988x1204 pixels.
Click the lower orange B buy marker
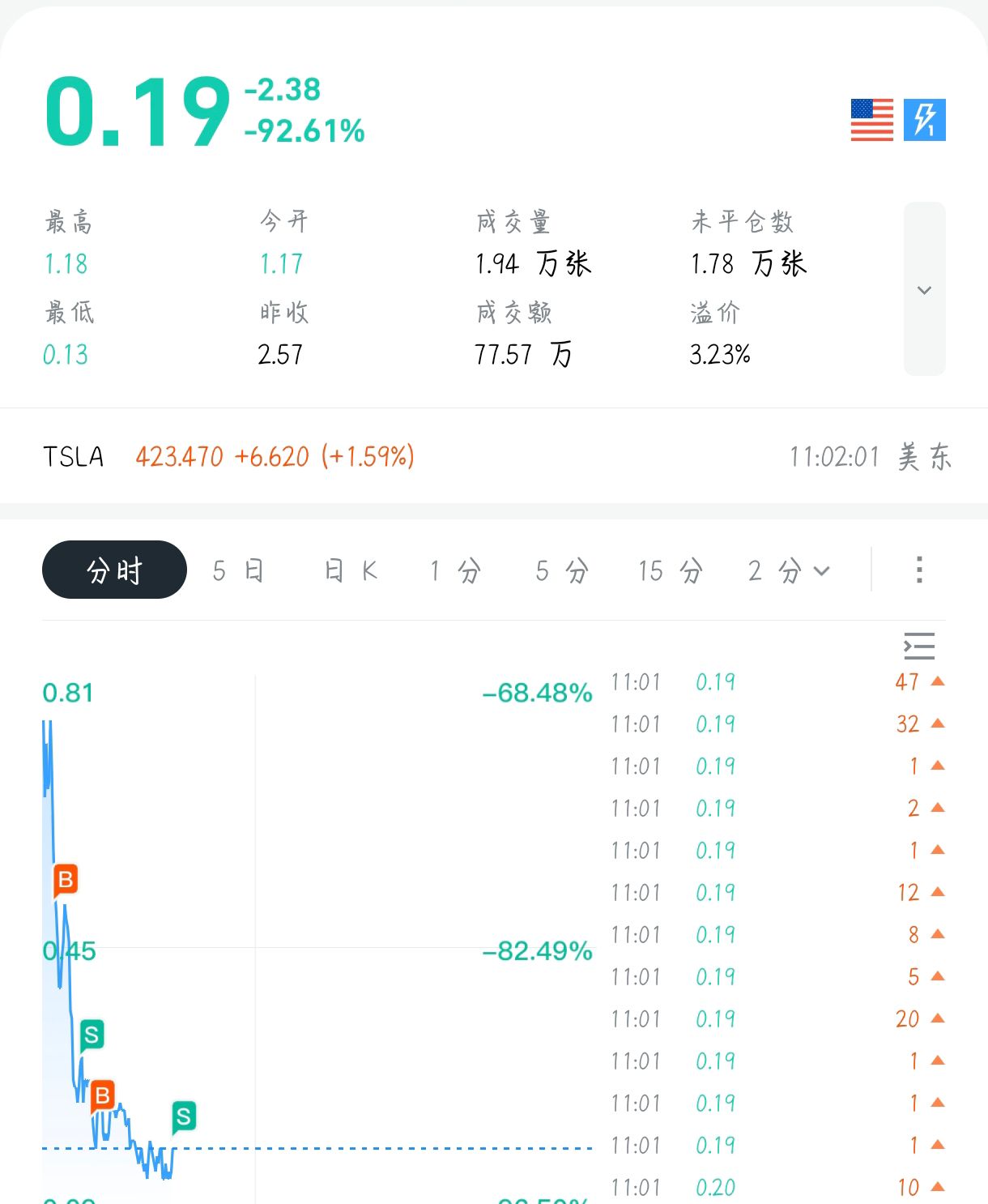tap(102, 1096)
